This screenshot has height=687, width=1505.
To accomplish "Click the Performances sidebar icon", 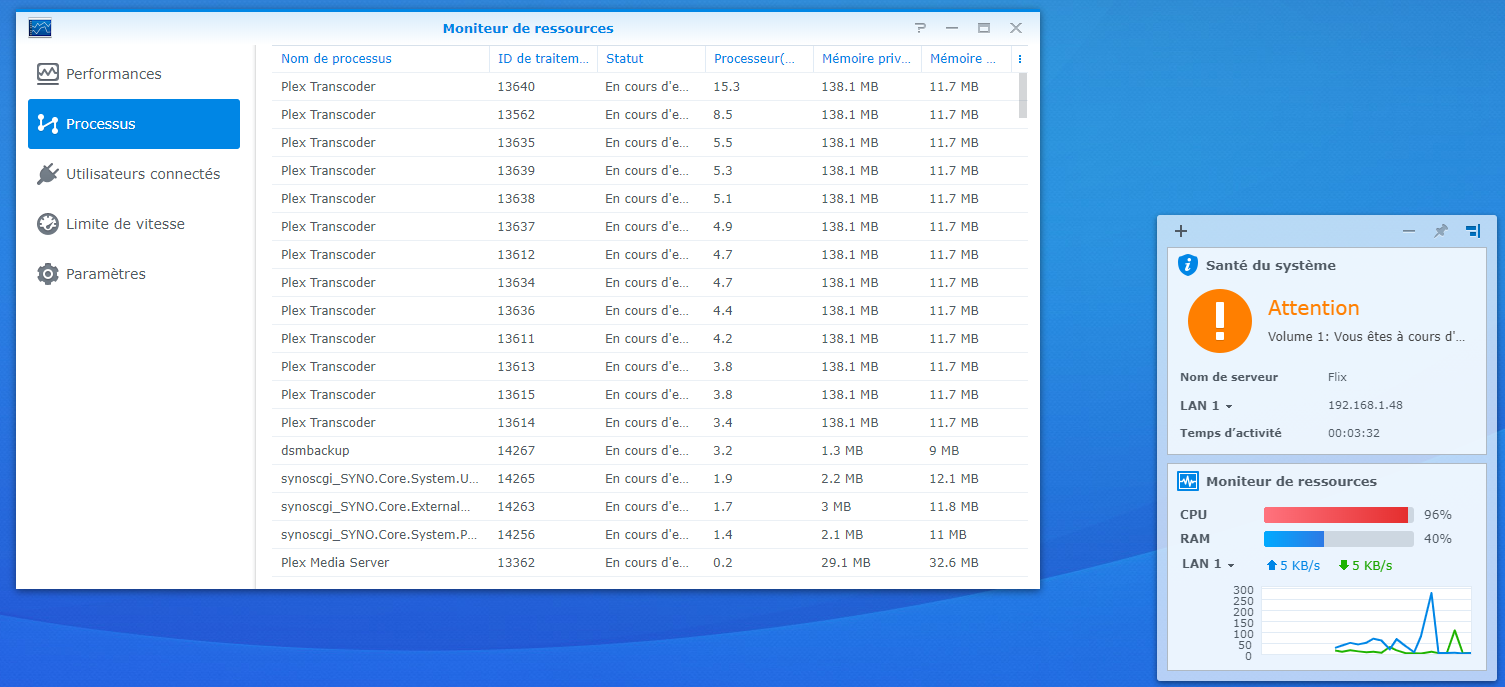I will tap(48, 74).
